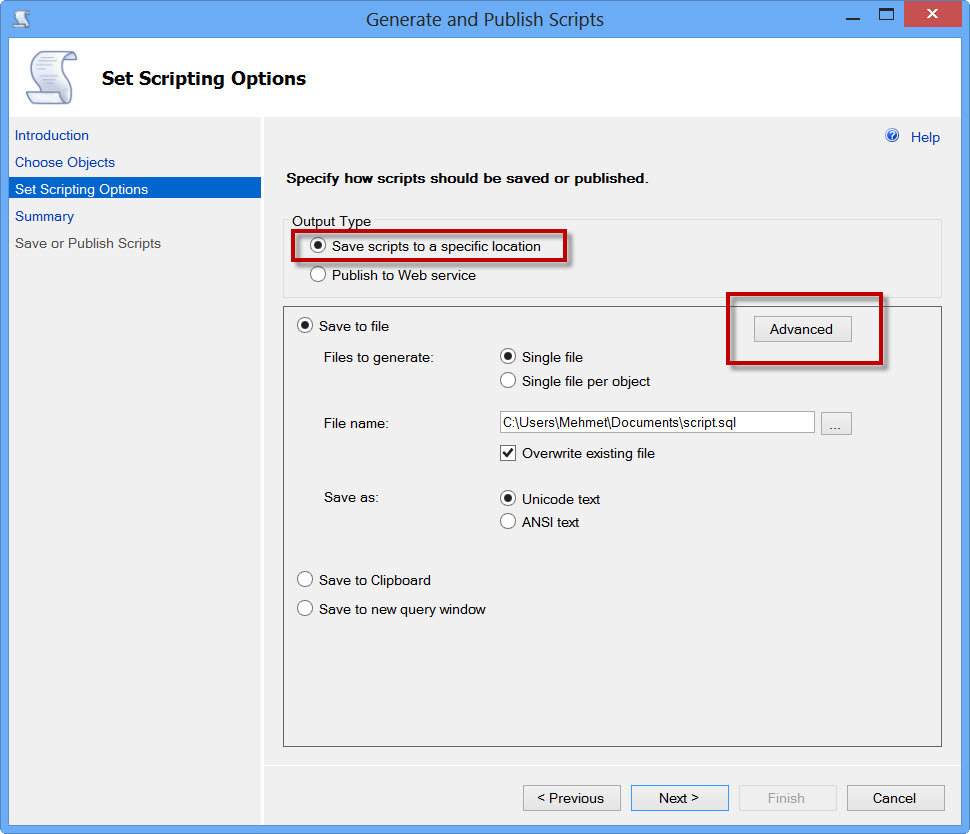Pick Single file per object option
Screen dimensions: 970x834
tap(508, 381)
